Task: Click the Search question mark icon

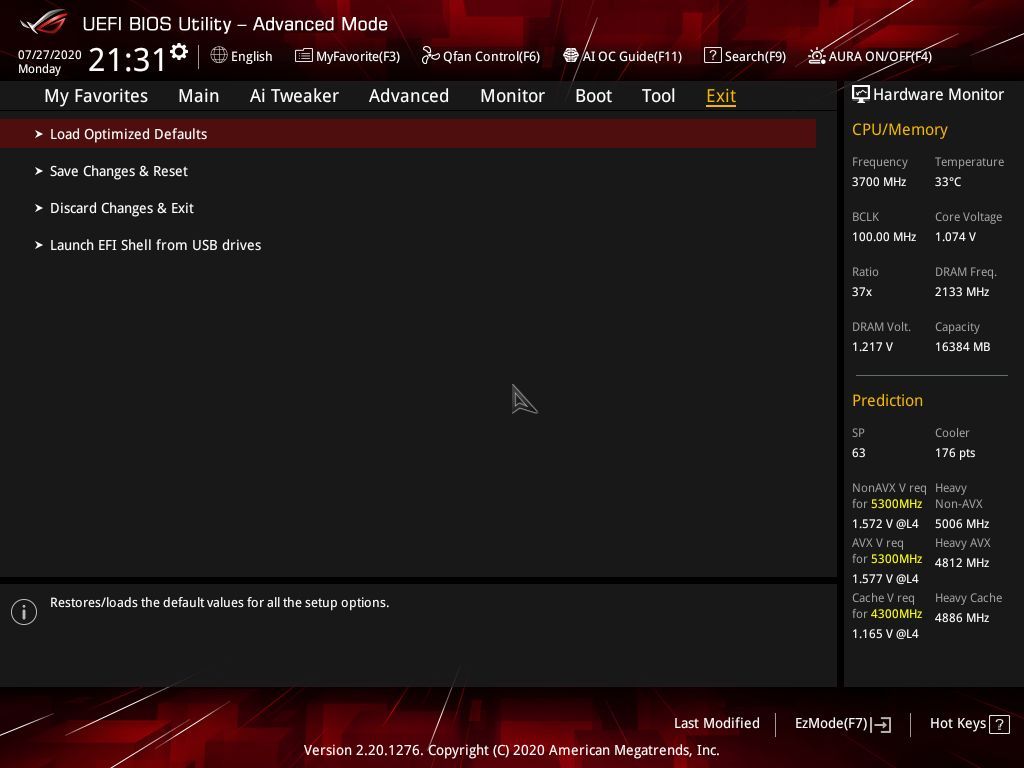Action: point(712,56)
